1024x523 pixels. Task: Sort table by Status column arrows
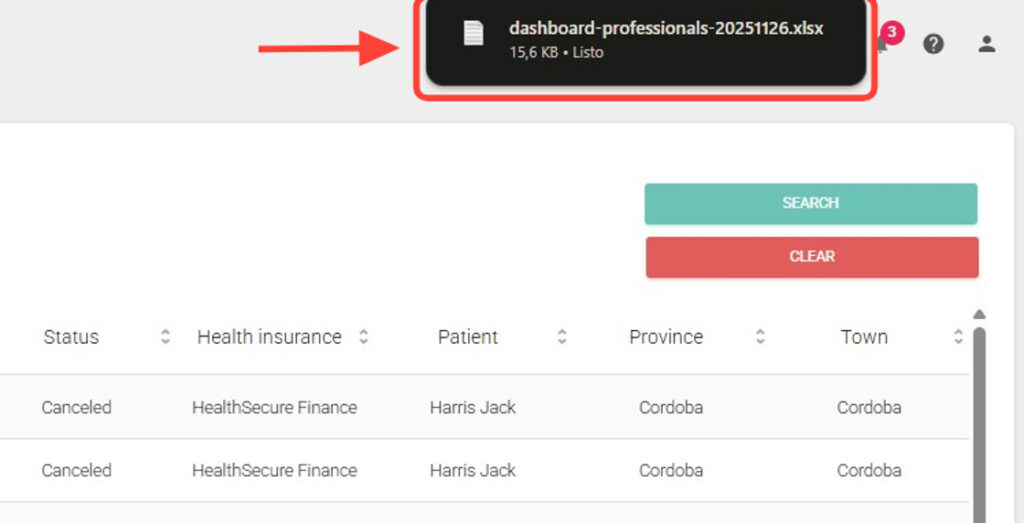click(166, 337)
